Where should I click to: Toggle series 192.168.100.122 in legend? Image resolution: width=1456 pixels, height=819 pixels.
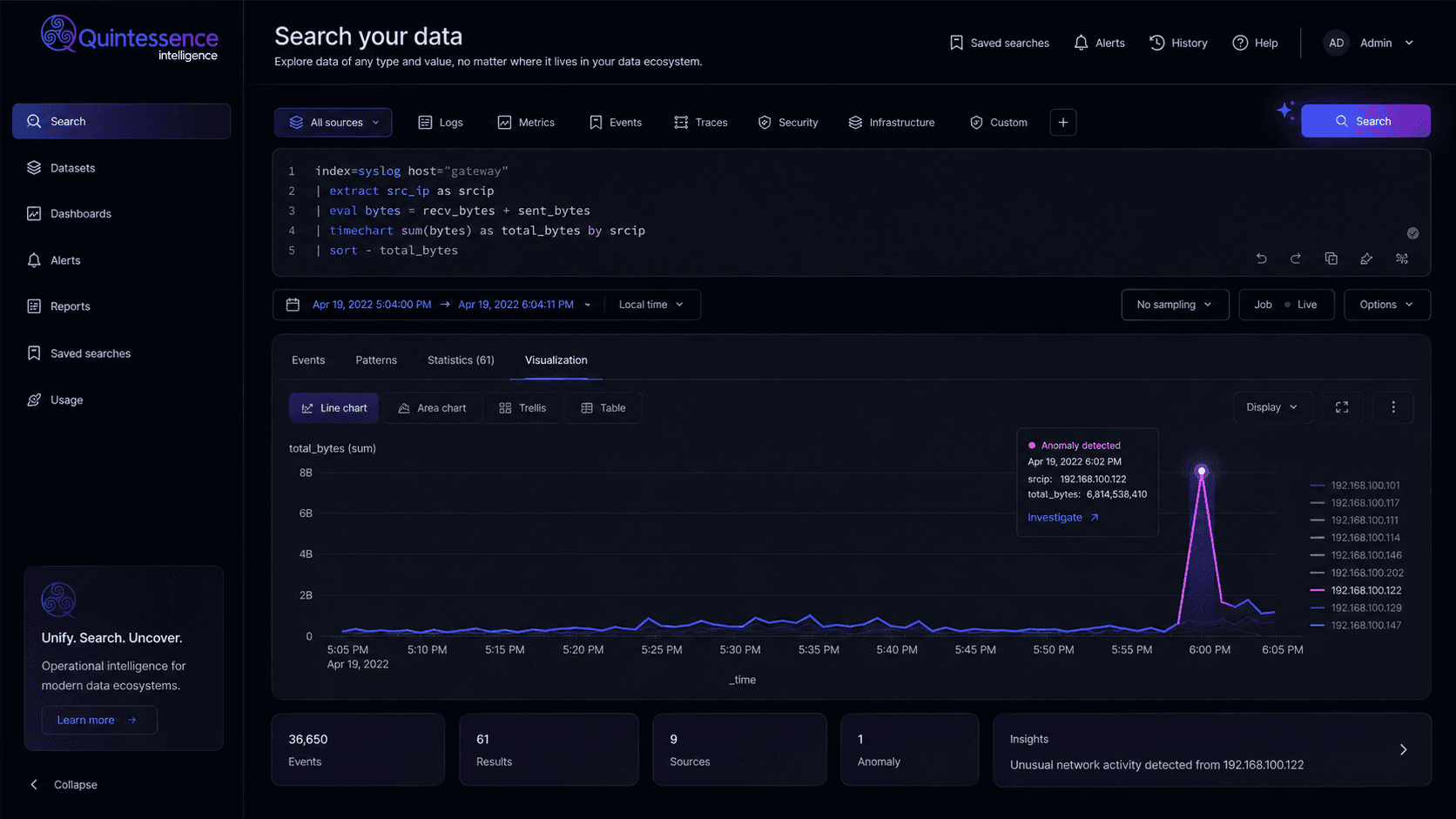[x=1356, y=590]
